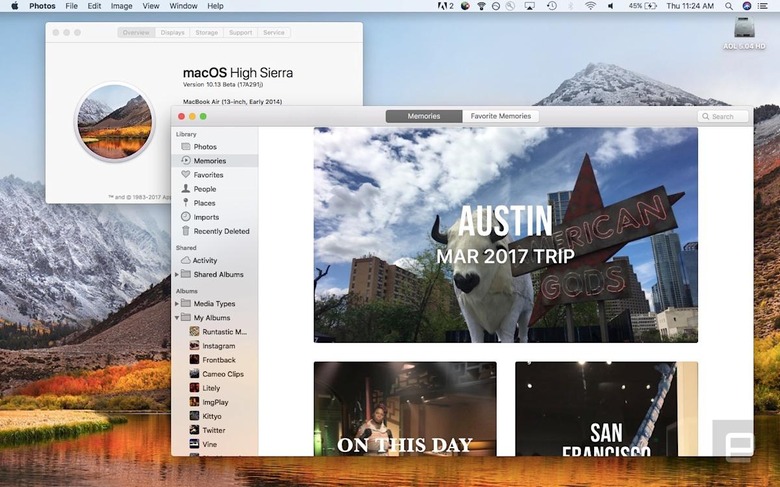Image resolution: width=780 pixels, height=487 pixels.
Task: Open the Instagram album
Action: pos(218,346)
